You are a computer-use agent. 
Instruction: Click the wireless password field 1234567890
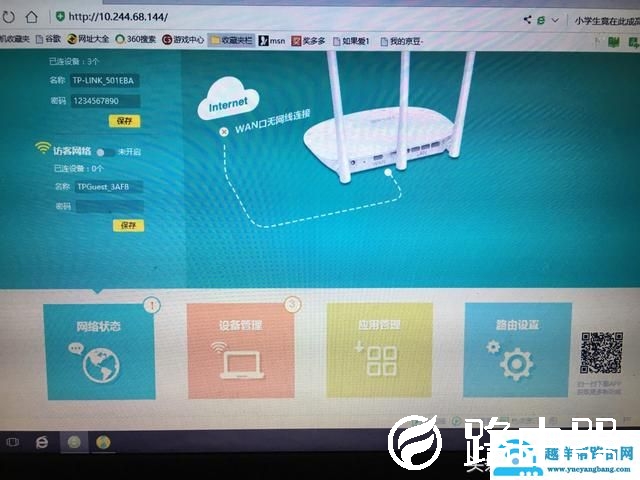[x=105, y=101]
